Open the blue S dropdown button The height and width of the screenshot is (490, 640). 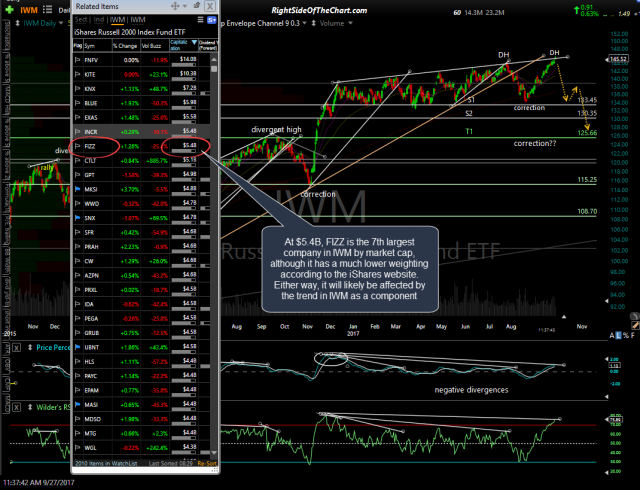(x=212, y=20)
